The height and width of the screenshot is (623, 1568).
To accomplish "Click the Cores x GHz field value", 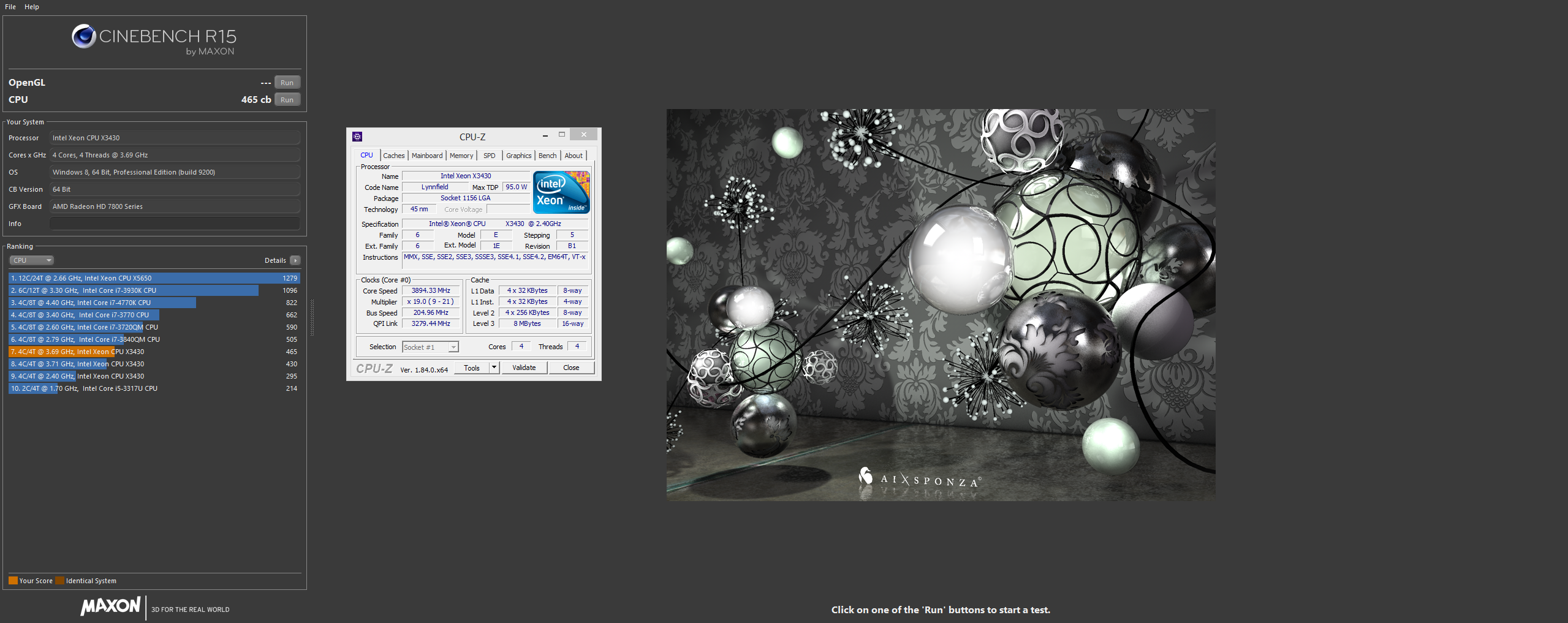I will click(x=175, y=155).
